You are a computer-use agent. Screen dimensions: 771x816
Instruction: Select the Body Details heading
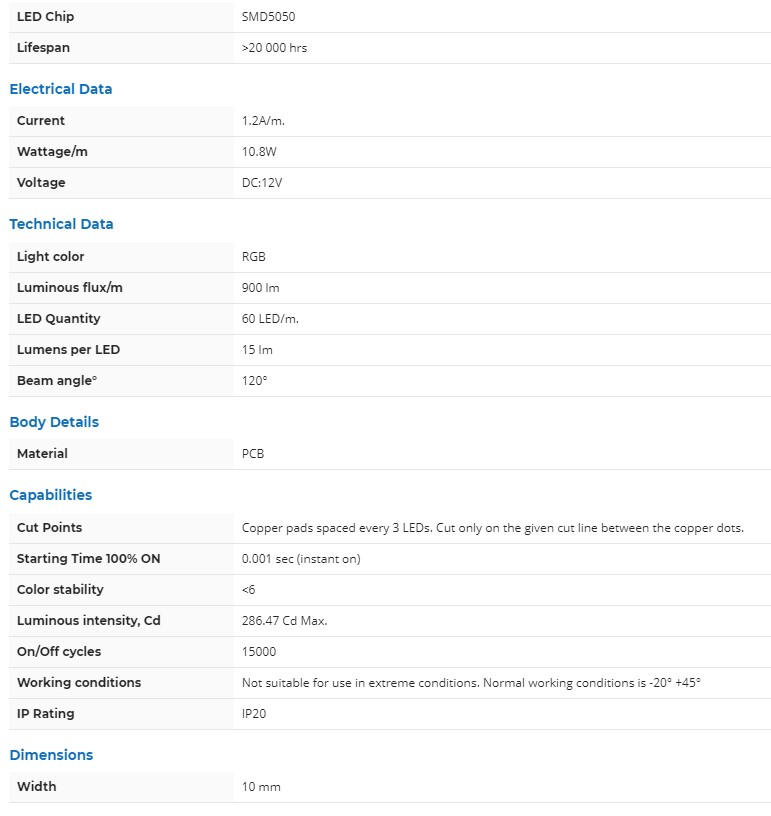[x=54, y=422]
